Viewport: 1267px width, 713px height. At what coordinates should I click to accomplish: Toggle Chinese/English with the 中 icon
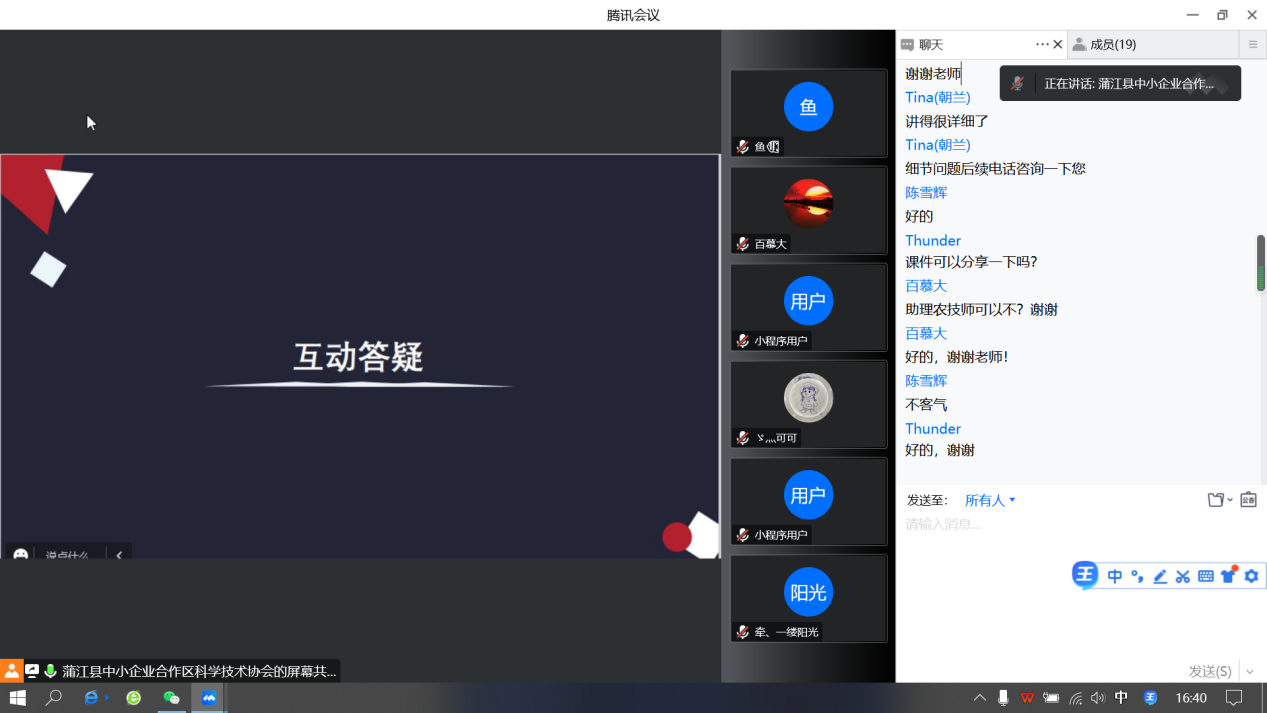click(x=1114, y=577)
